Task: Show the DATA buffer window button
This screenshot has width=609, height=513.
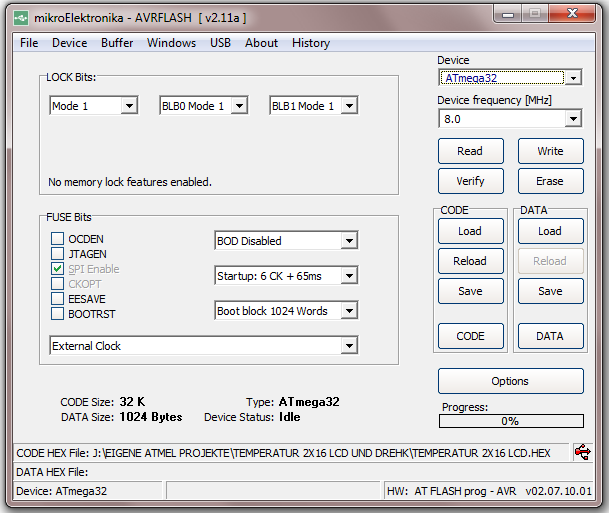Action: (551, 336)
